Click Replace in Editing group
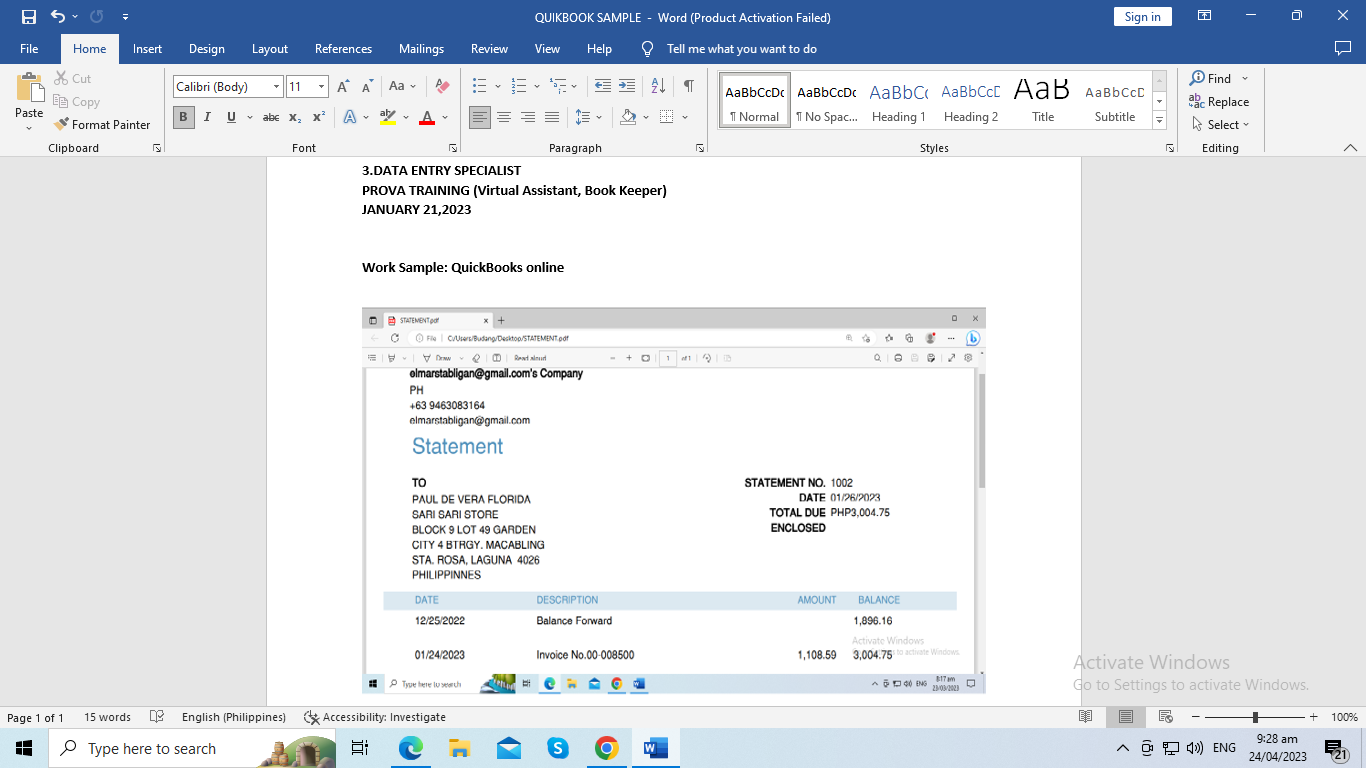 pos(1219,102)
